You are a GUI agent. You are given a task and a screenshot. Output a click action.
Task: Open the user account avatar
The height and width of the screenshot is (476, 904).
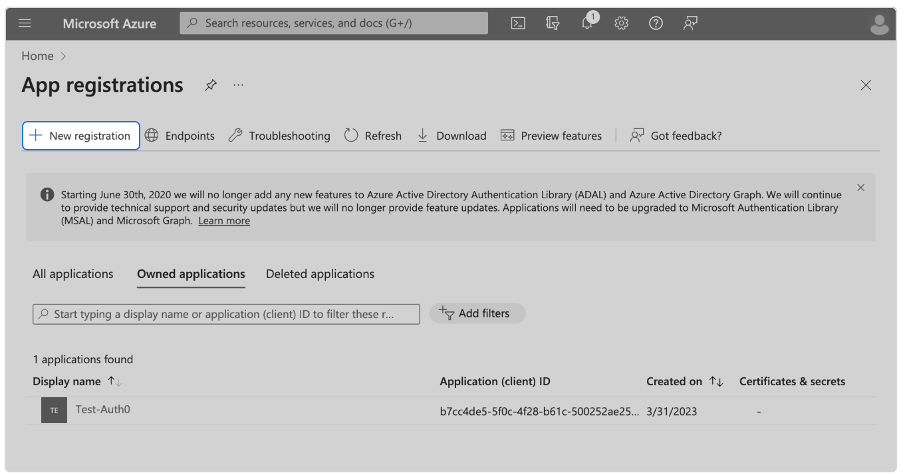879,24
